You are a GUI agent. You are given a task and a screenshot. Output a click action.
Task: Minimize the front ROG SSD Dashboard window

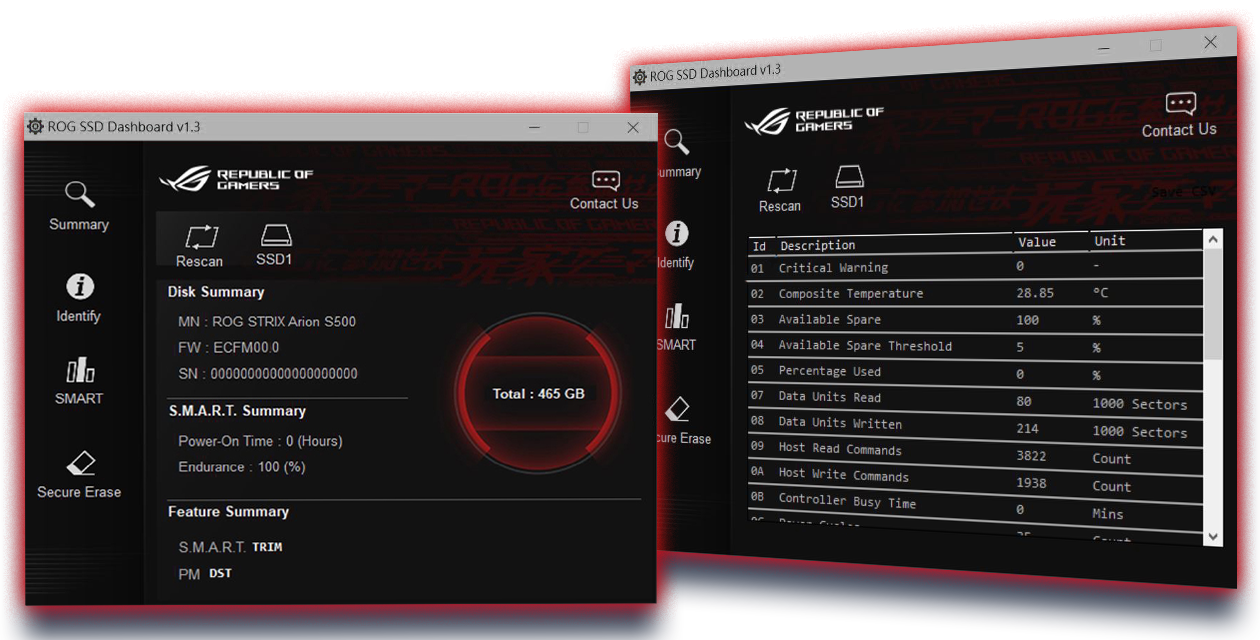tap(535, 127)
